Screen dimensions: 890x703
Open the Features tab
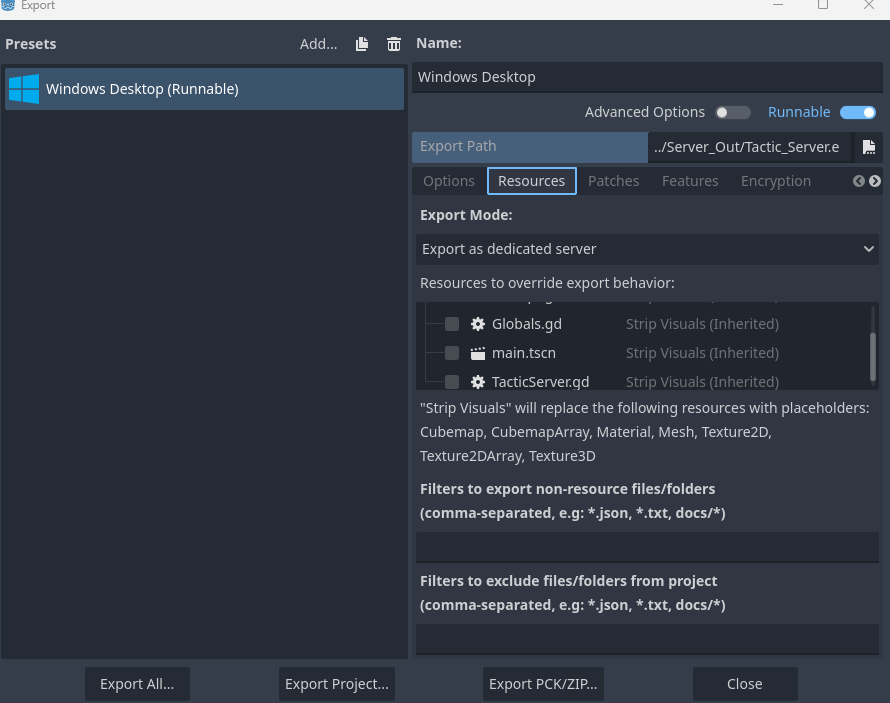point(690,181)
